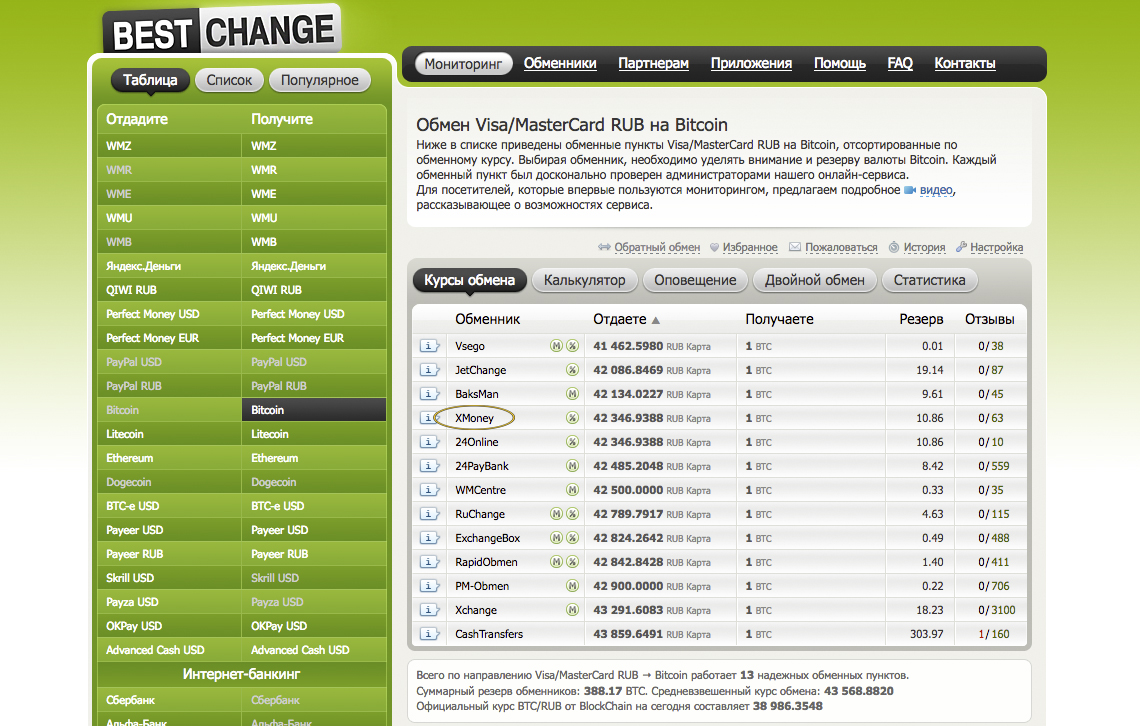Image resolution: width=1140 pixels, height=726 pixels.
Task: Open Обменники in the top menu
Action: 560,63
